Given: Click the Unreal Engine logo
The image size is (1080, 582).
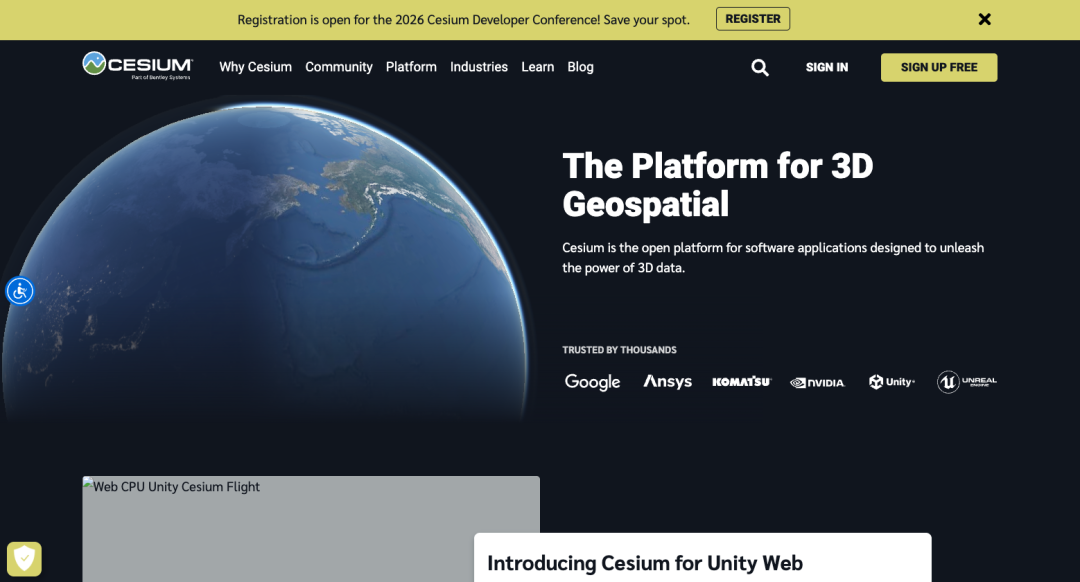Looking at the screenshot, I should click(x=966, y=382).
